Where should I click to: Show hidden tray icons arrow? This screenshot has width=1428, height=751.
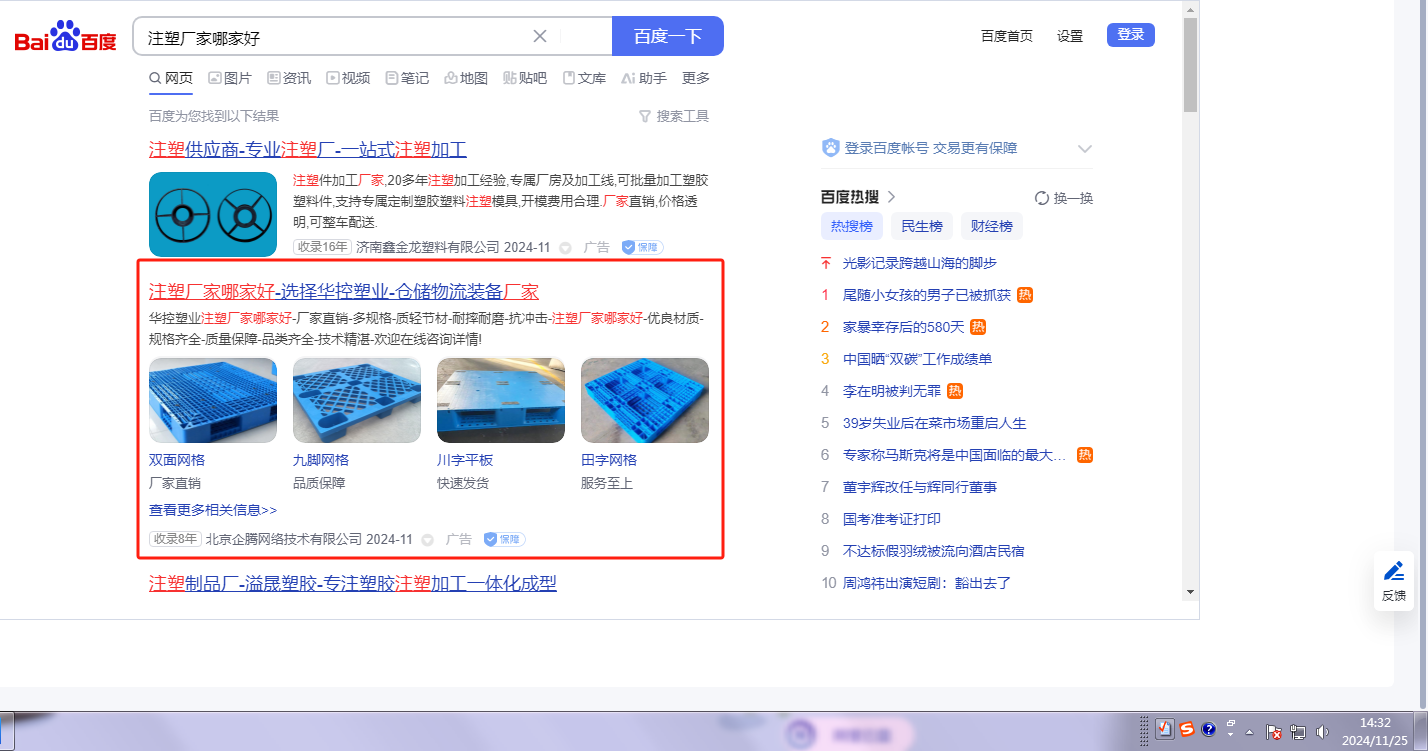click(x=1249, y=732)
